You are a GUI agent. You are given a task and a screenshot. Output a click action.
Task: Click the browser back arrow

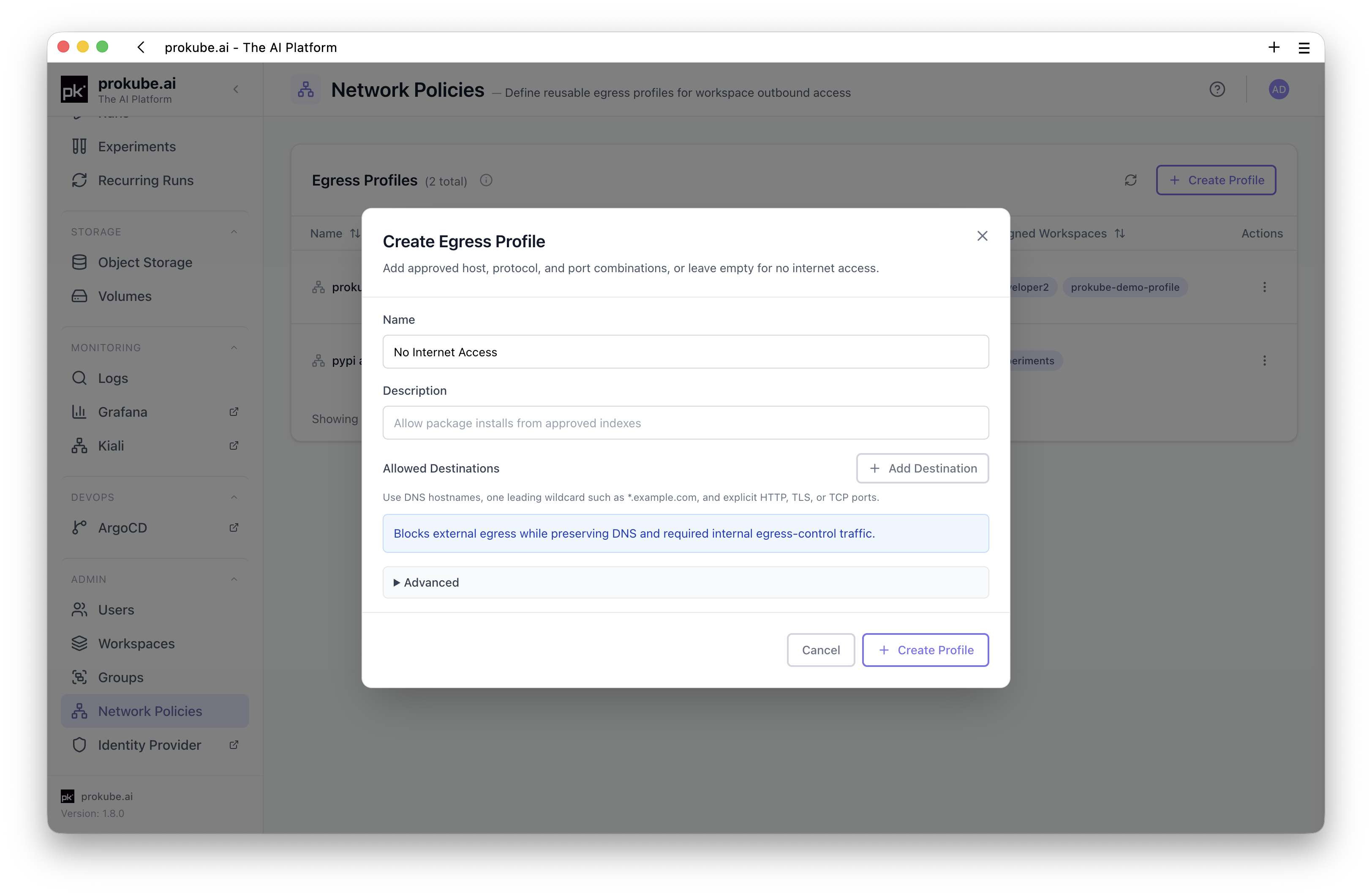tap(141, 47)
